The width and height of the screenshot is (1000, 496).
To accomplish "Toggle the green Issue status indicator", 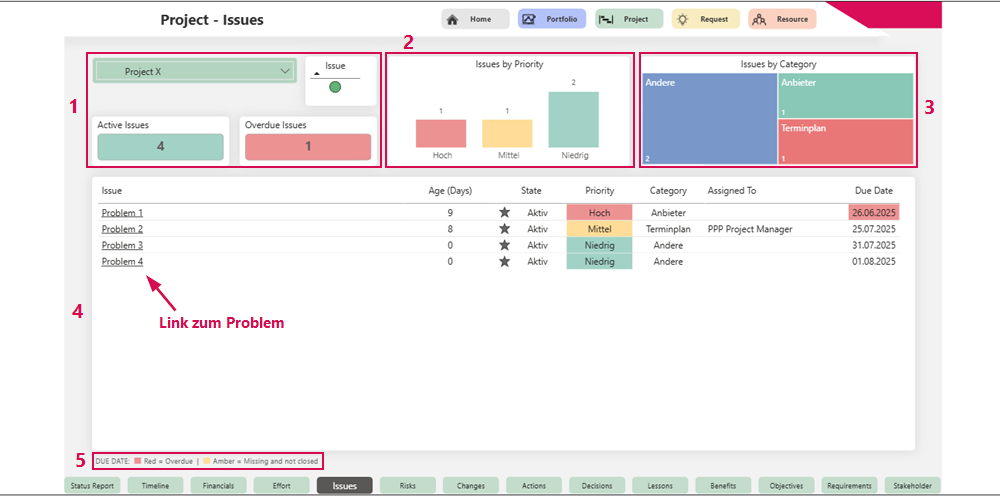I will click(335, 88).
